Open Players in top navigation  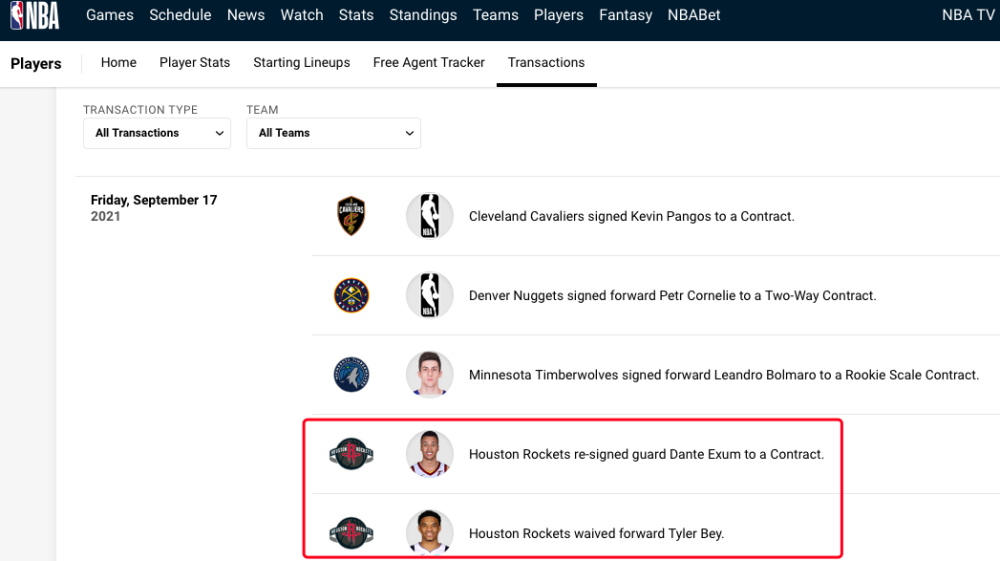[559, 15]
